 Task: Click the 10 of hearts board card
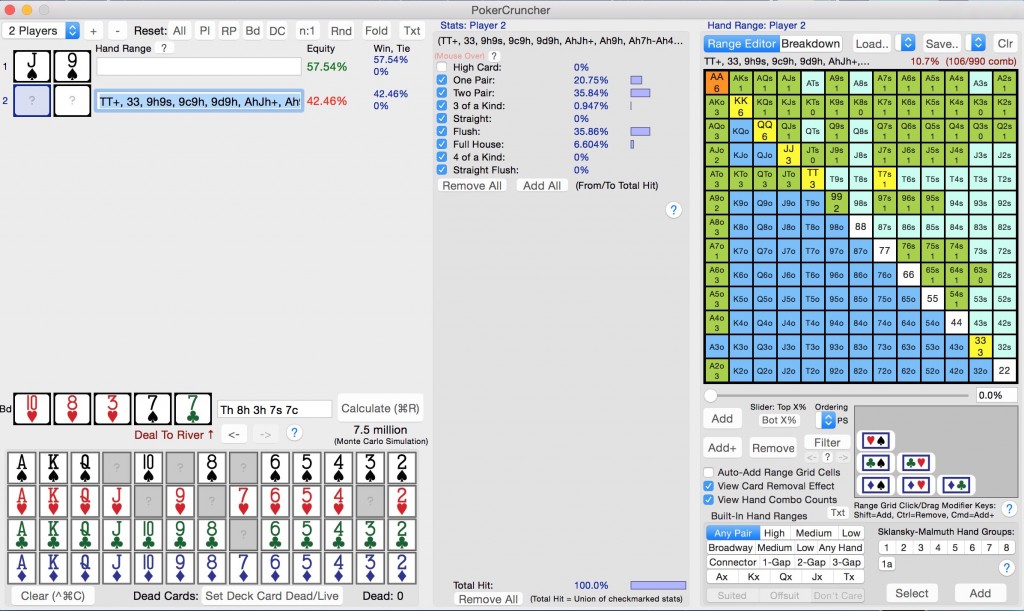click(32, 409)
